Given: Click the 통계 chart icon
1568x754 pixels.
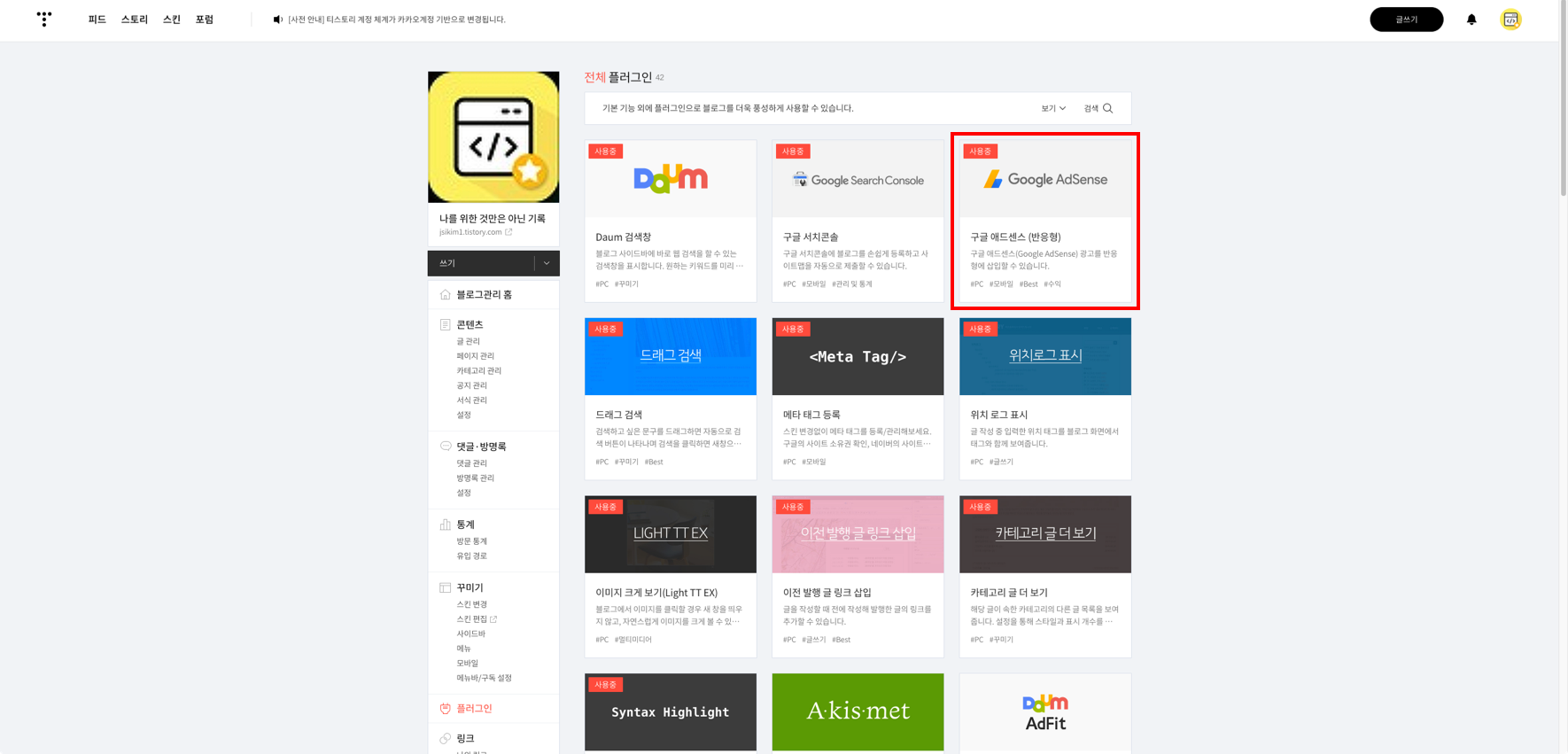Looking at the screenshot, I should pyautogui.click(x=446, y=525).
